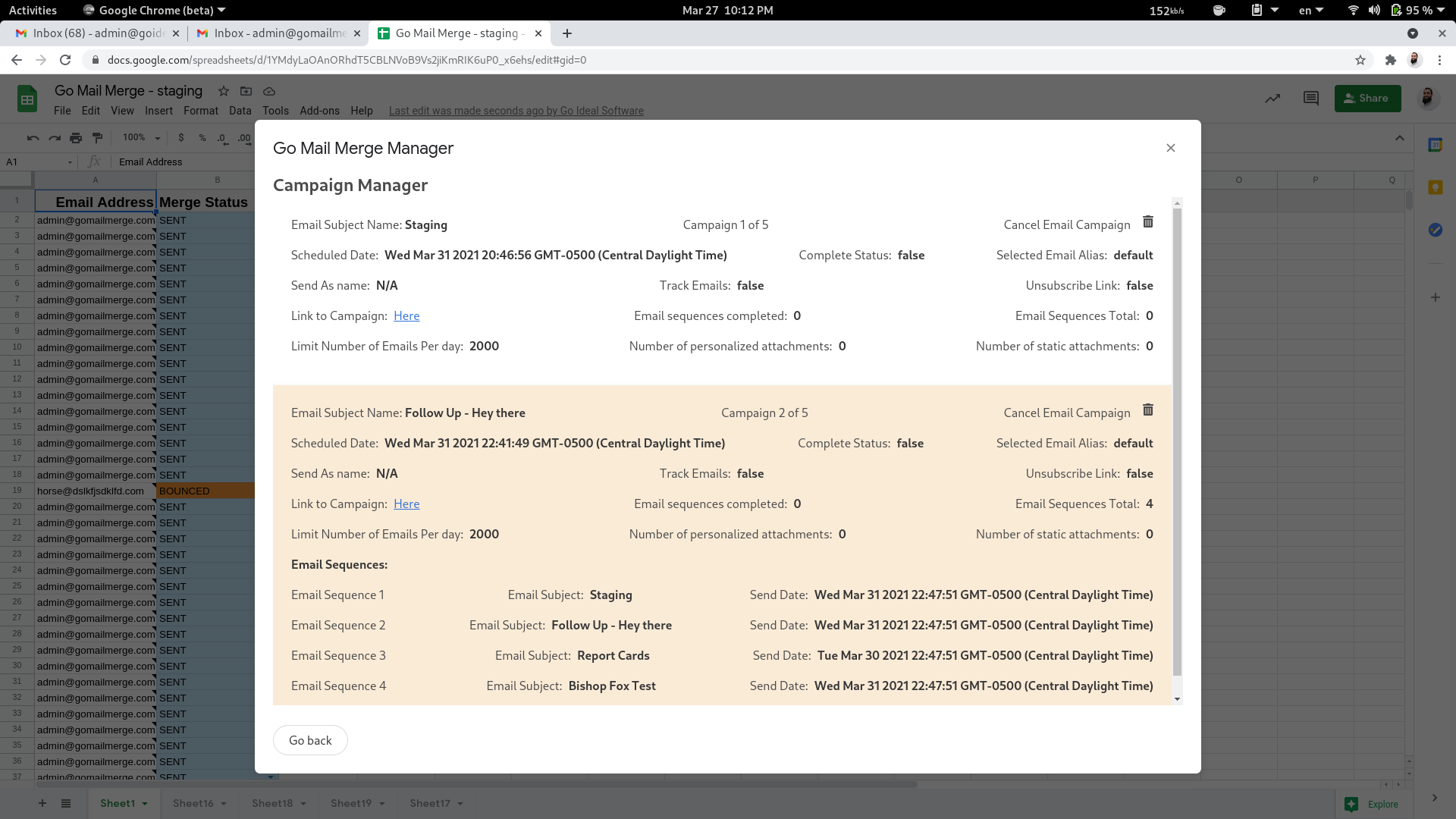Viewport: 1456px width, 819px height.
Task: Click the activity dashboard trend icon
Action: (1272, 99)
